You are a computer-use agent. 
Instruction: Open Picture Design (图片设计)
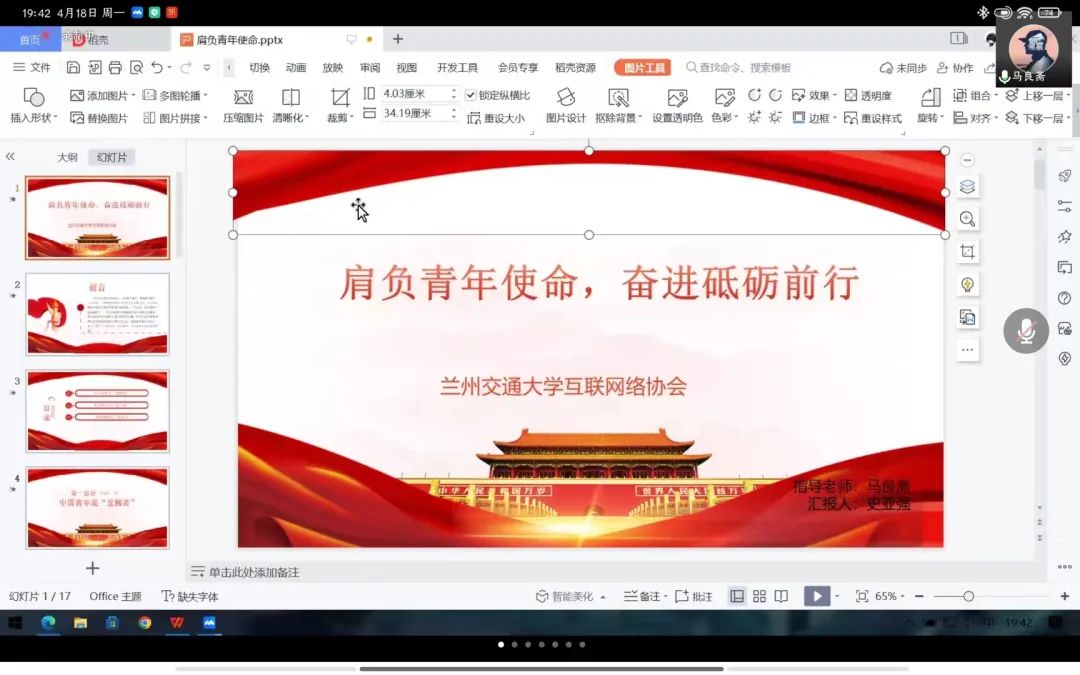point(566,105)
